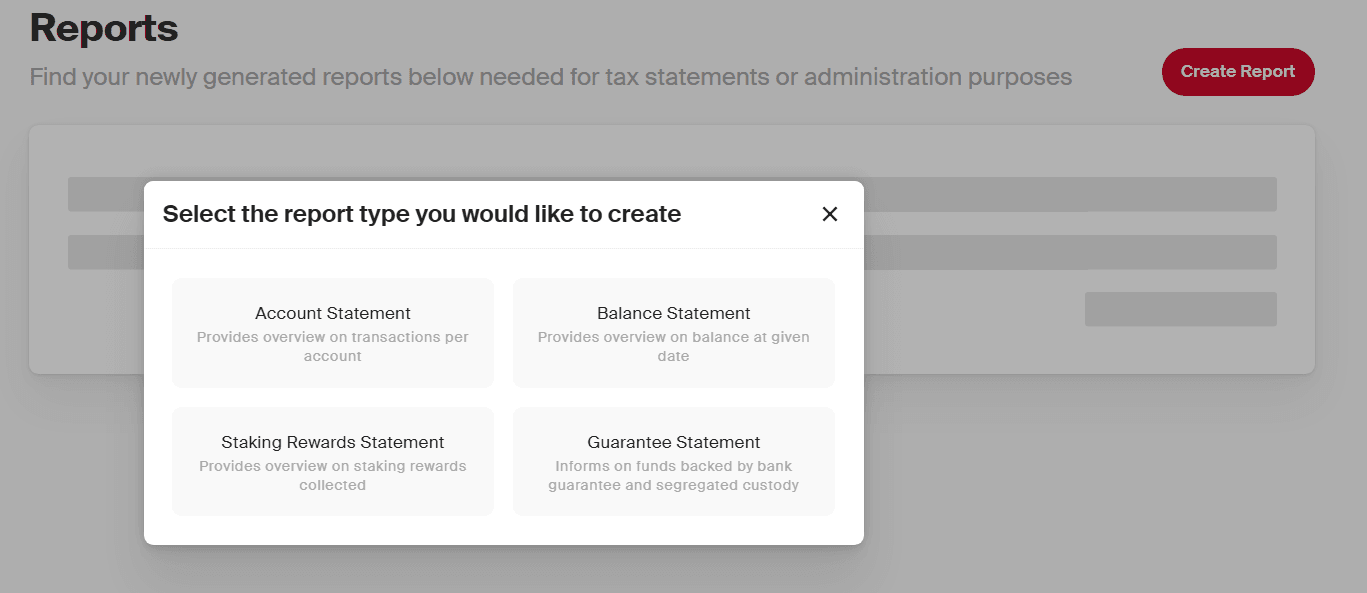
Task: Close the report type dialog
Action: tap(829, 214)
